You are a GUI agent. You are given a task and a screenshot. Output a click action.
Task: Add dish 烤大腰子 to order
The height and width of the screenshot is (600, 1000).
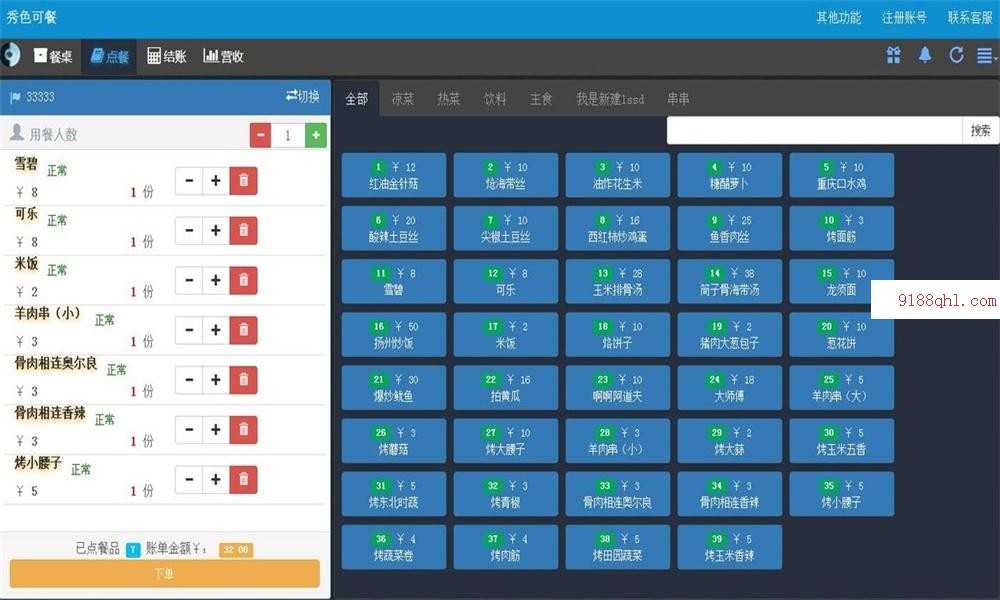(x=506, y=441)
